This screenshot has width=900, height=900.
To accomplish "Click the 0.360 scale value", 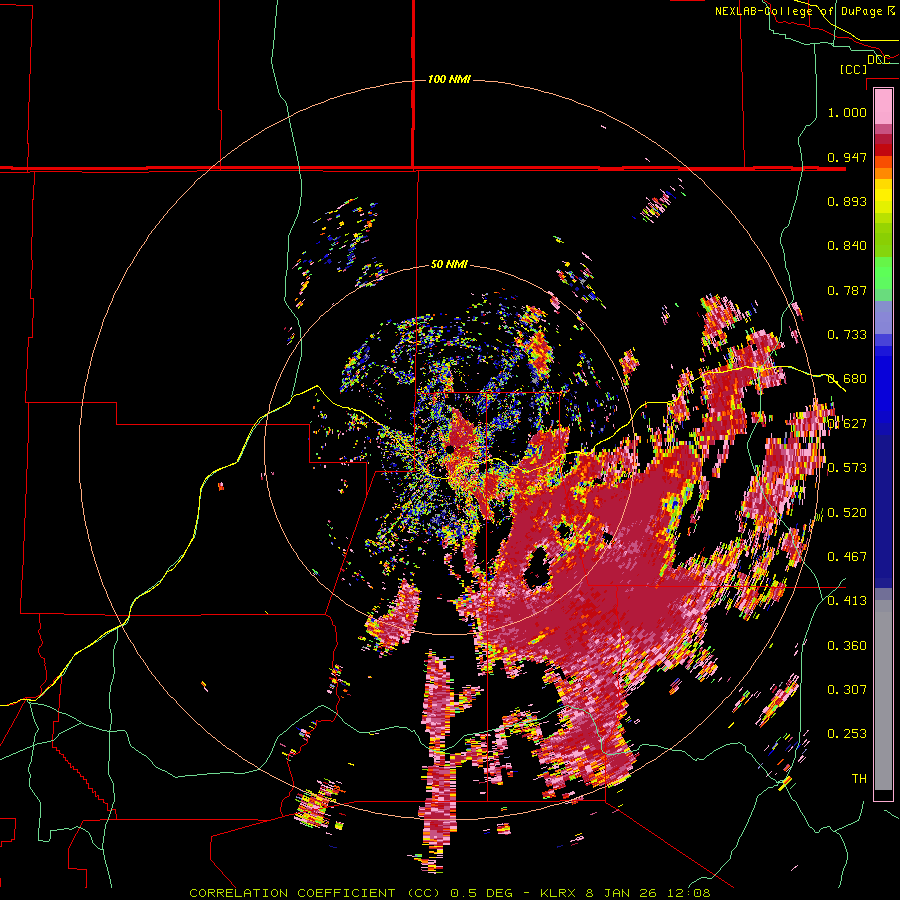I will click(x=847, y=646).
